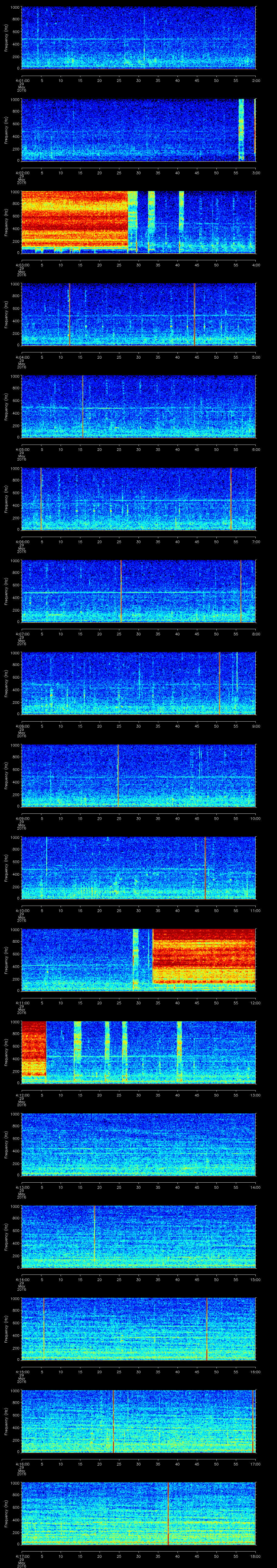This screenshot has height=1568, width=277.
Task: Open the spectrogram panel beginning at 4:07:00
Action: pyautogui.click(x=139, y=590)
